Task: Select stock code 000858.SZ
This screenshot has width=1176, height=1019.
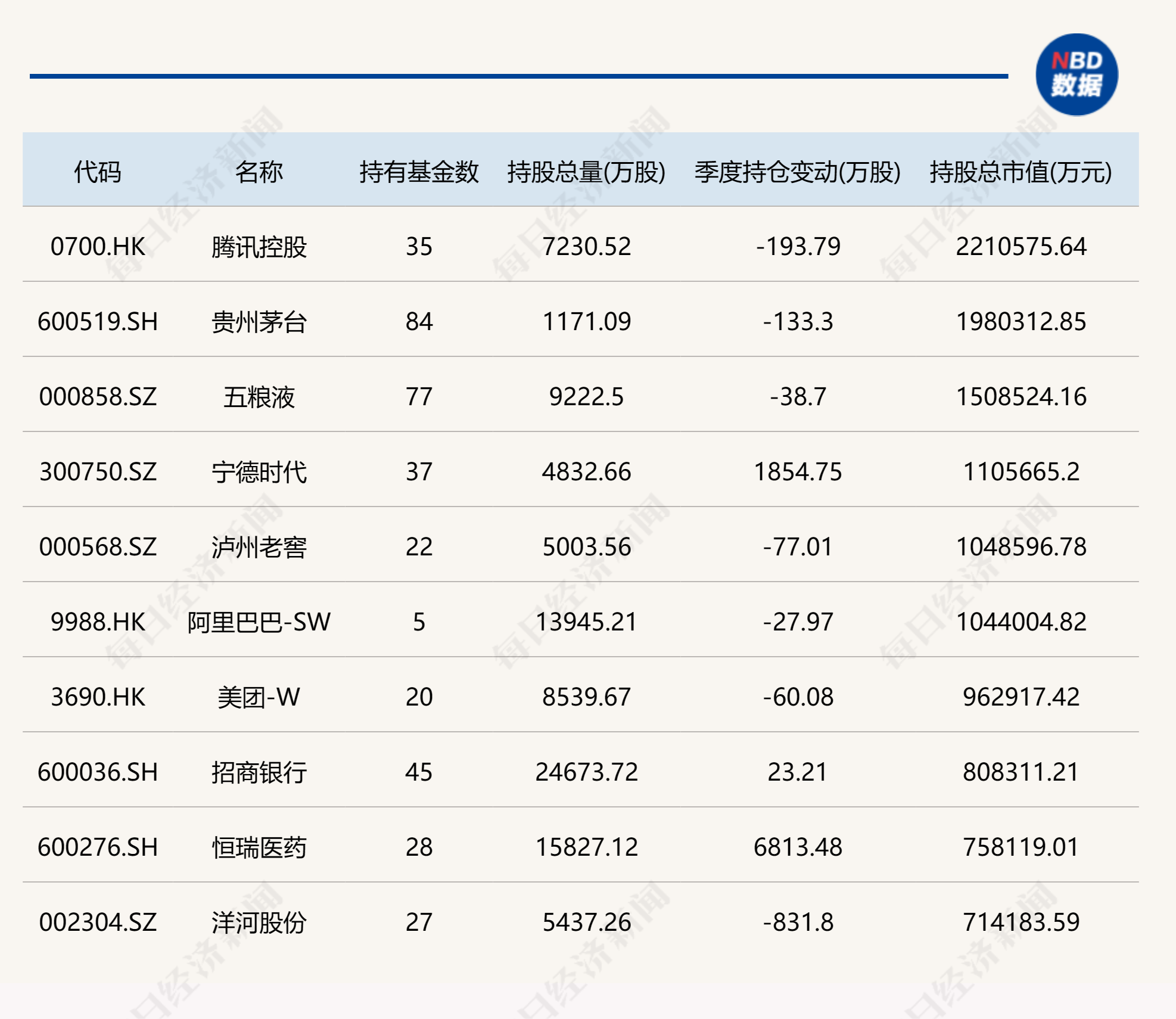Action: coord(98,397)
